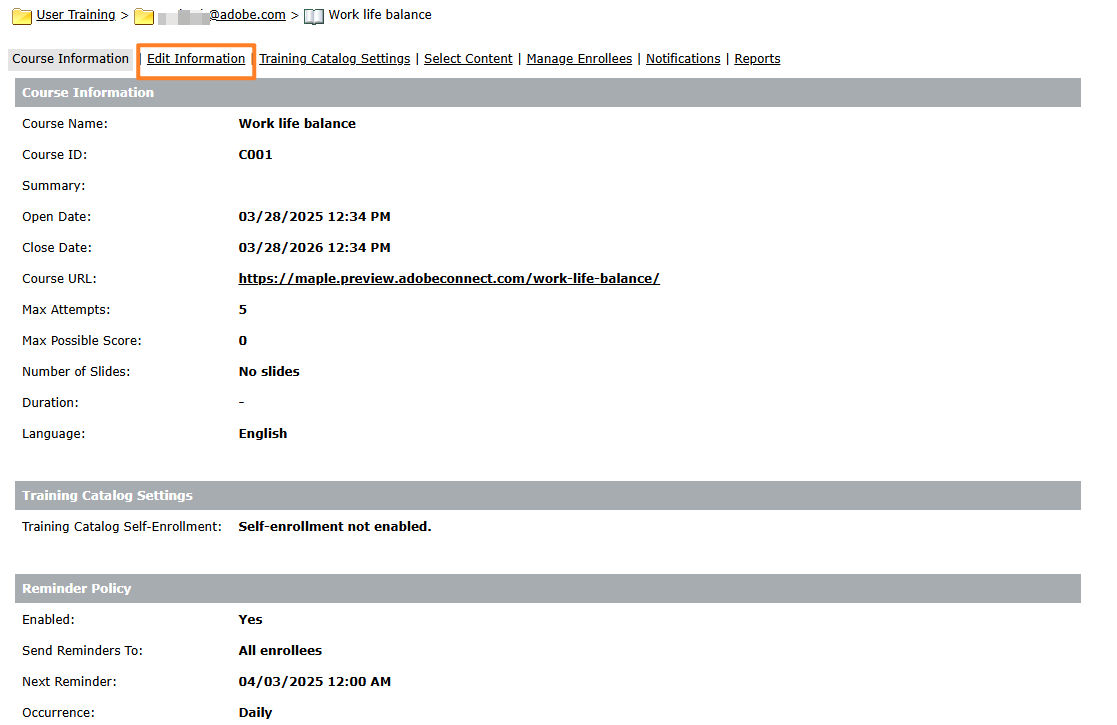1117x725 pixels.
Task: Click the Course ID value C001
Action: coord(255,155)
